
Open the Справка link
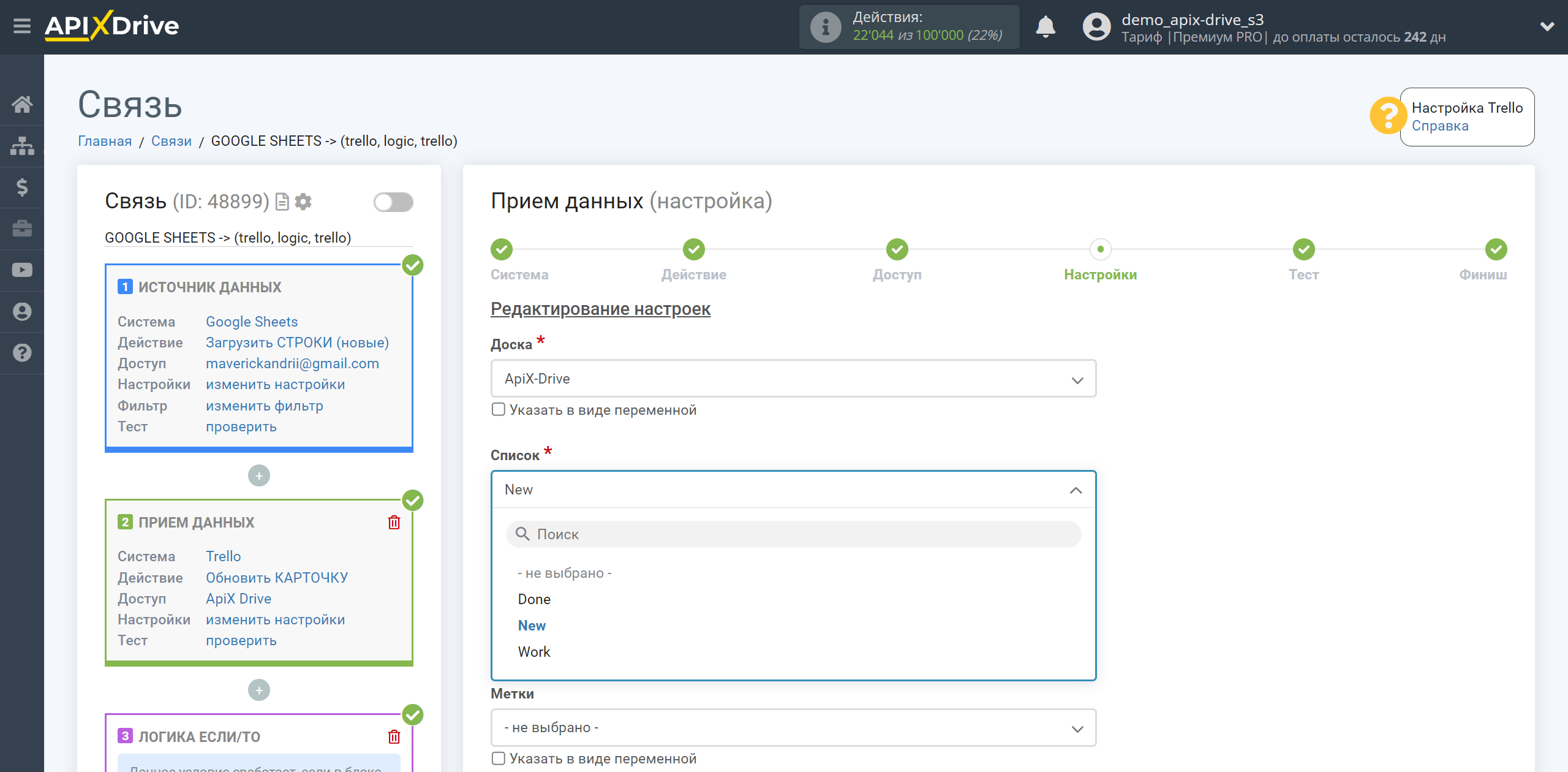coord(1439,126)
